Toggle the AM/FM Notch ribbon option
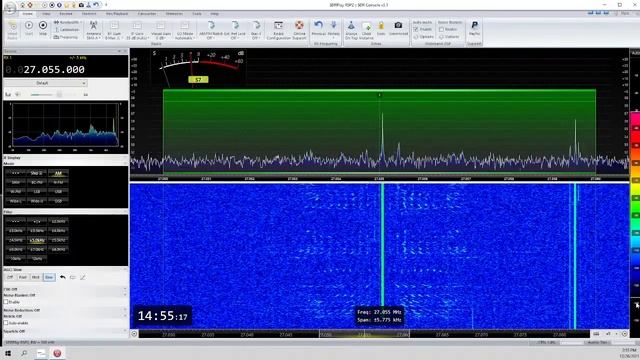The width and height of the screenshot is (640, 360). [x=211, y=30]
